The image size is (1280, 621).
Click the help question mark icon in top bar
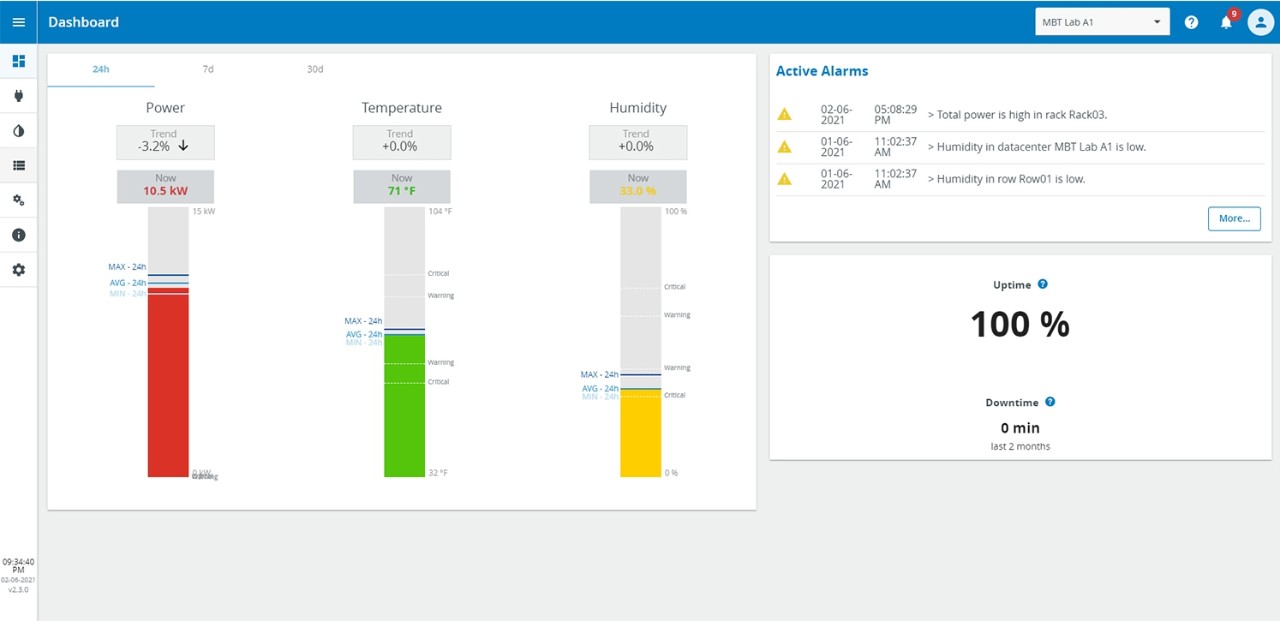click(x=1191, y=21)
